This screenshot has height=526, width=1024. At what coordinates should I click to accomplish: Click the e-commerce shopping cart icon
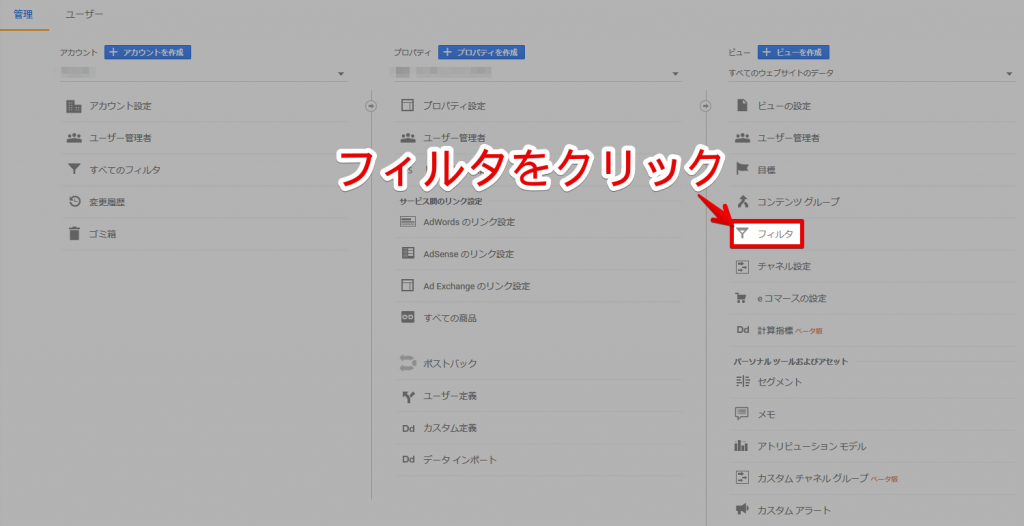742,298
